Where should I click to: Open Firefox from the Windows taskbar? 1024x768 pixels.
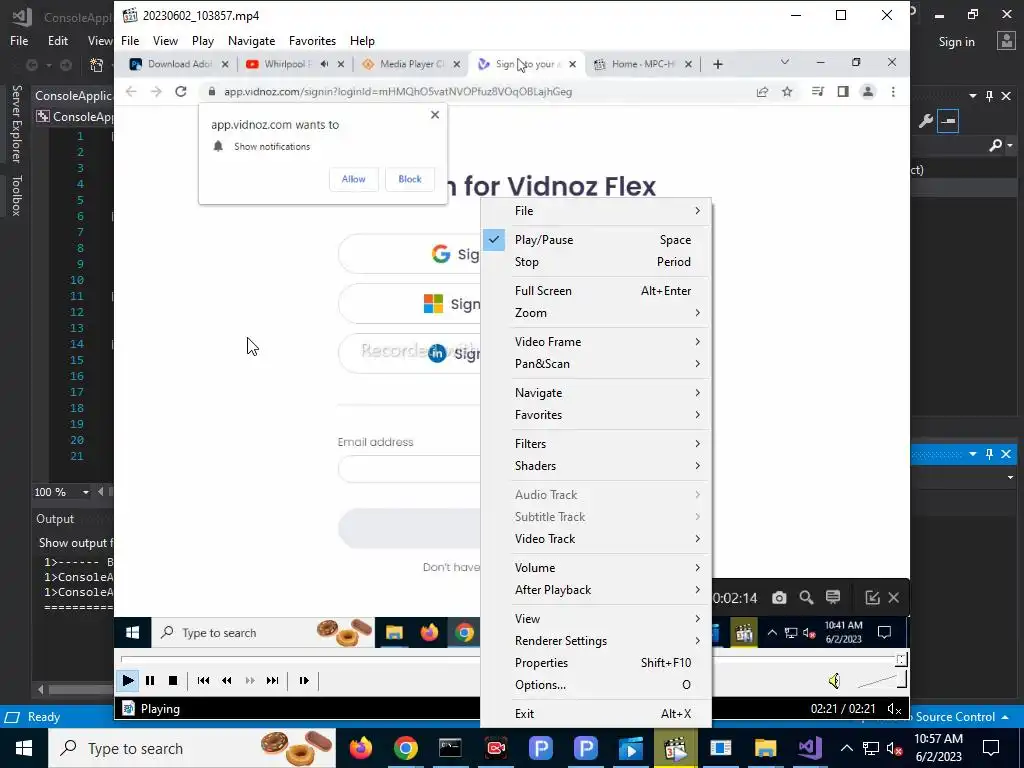click(360, 748)
